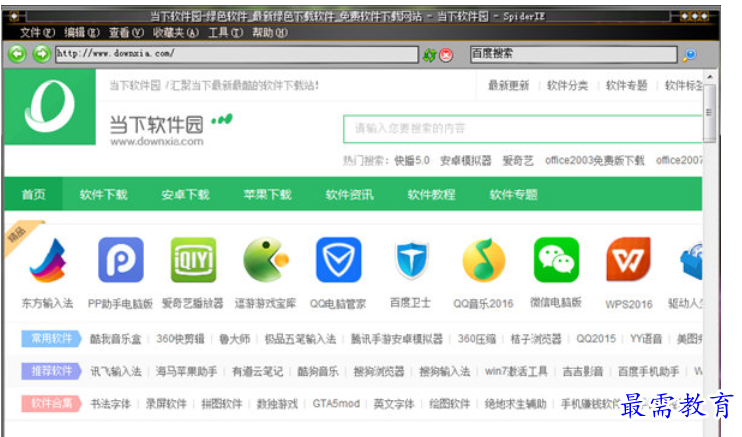Viewport: 742px width, 437px height.
Task: Open the 腾讯手游安卓模拟器 link
Action: (x=397, y=339)
